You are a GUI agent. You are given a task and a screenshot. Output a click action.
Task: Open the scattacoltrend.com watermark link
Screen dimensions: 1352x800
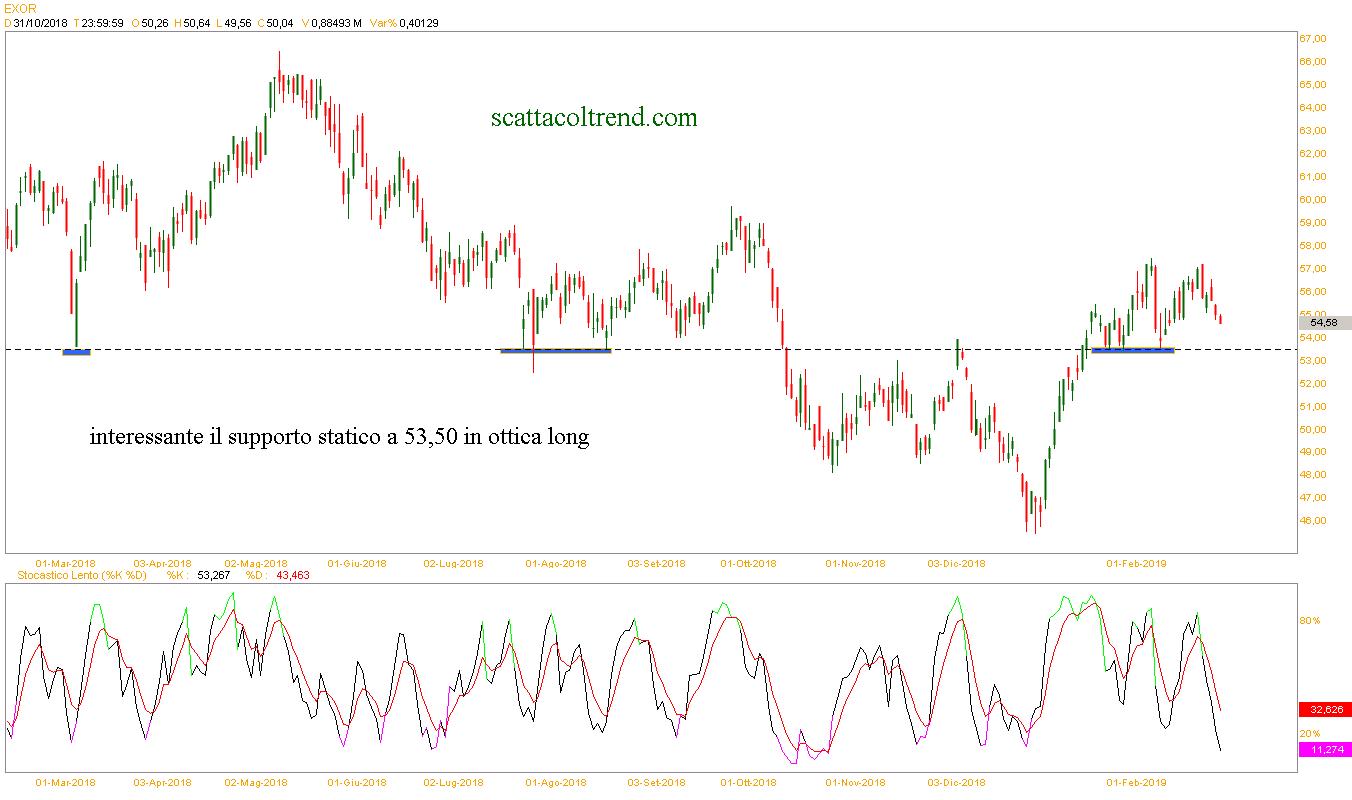(594, 118)
